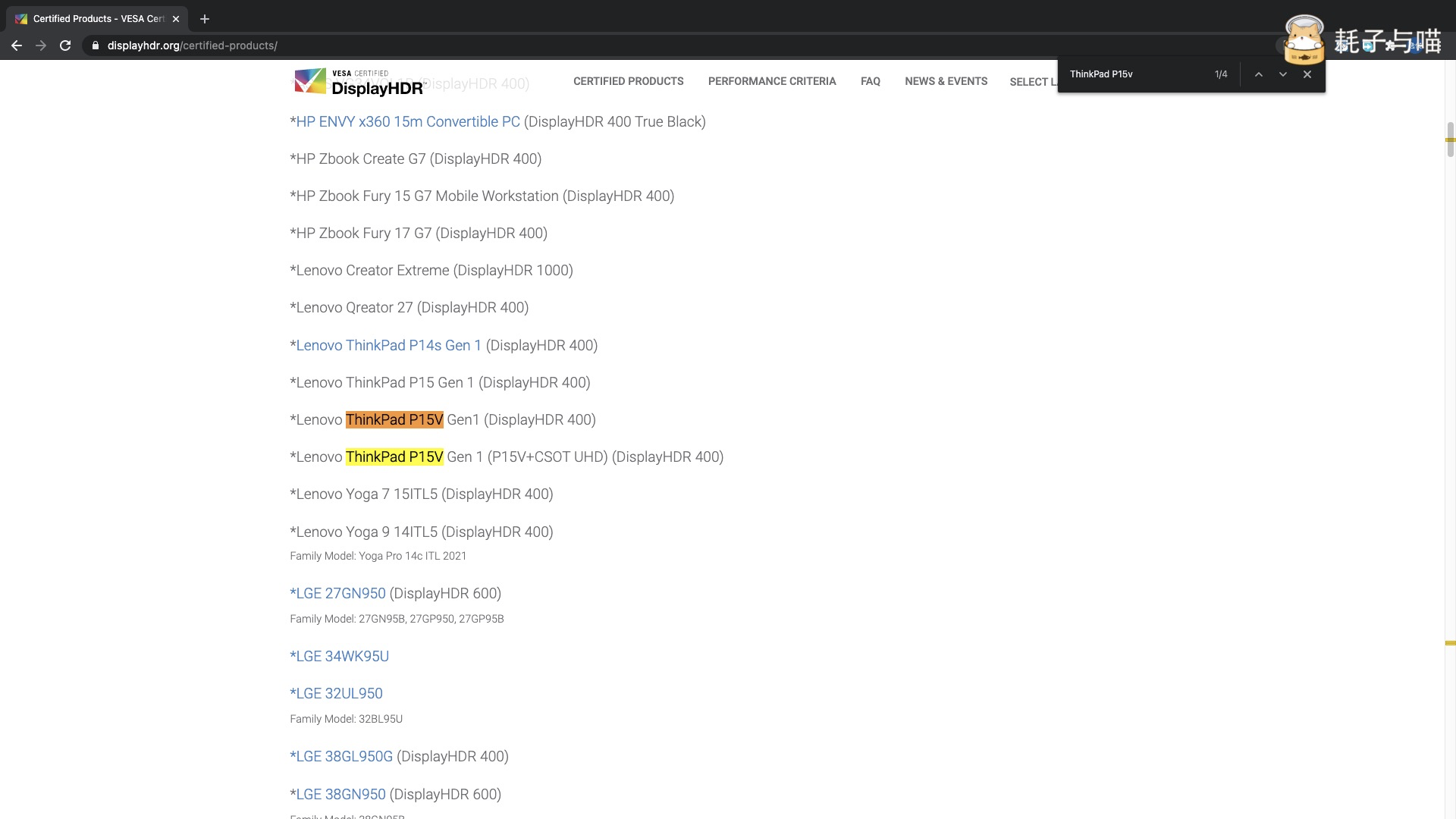Select the Certified Products browser tab

tap(99, 19)
